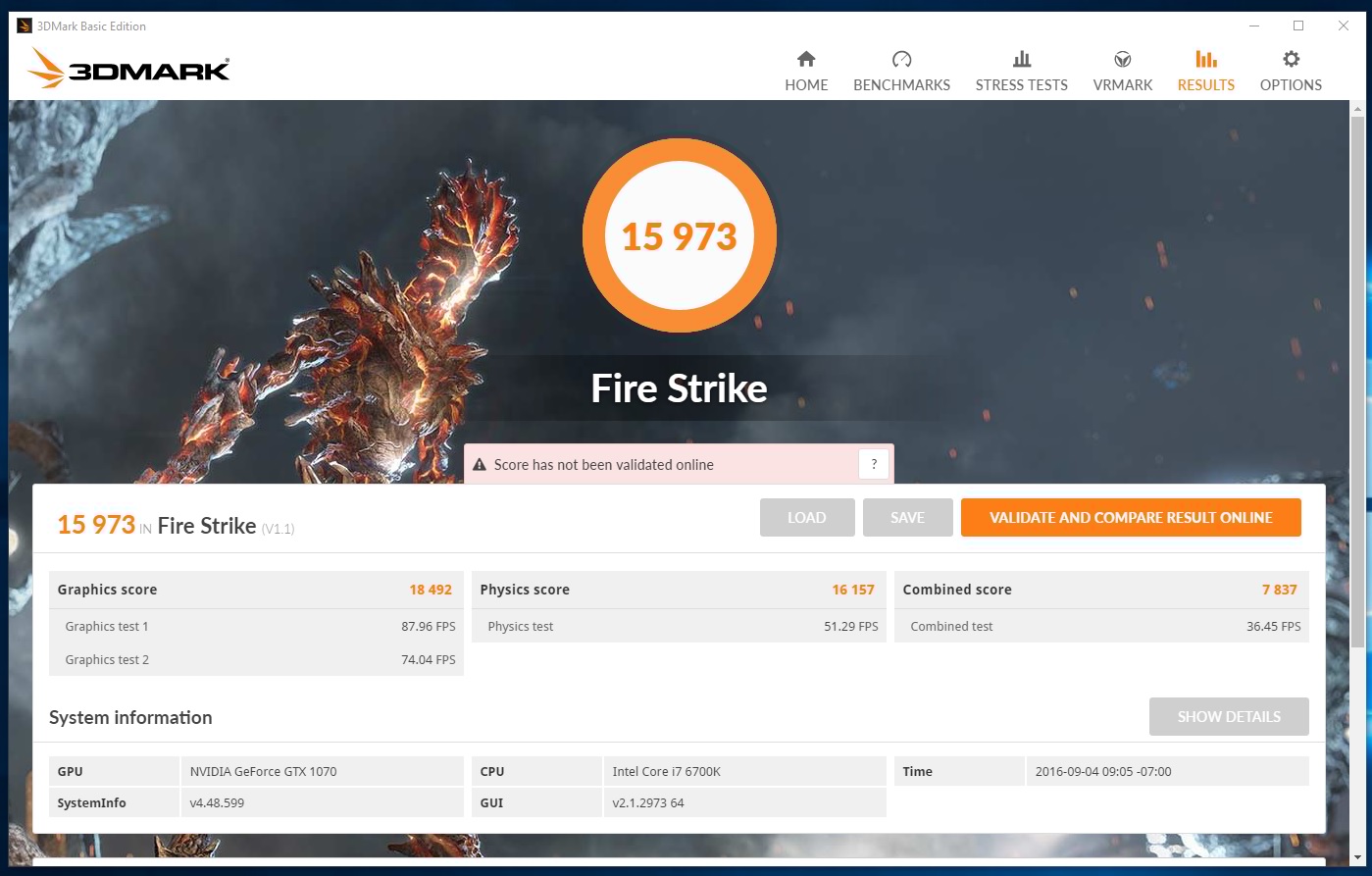This screenshot has height=876, width=1372.
Task: Open the Options tab
Action: 1291,72
